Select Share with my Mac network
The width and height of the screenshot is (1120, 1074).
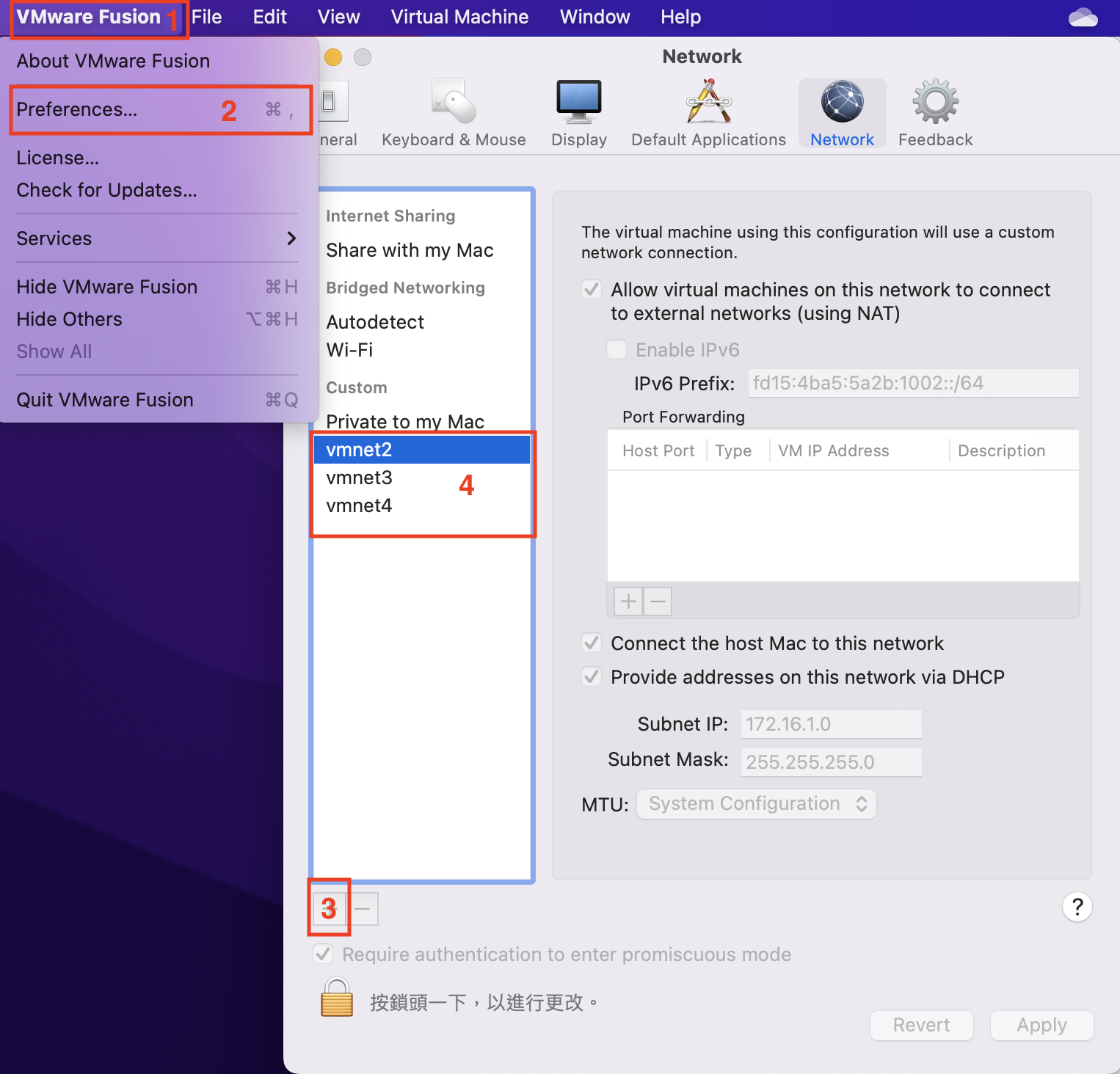pos(422,250)
